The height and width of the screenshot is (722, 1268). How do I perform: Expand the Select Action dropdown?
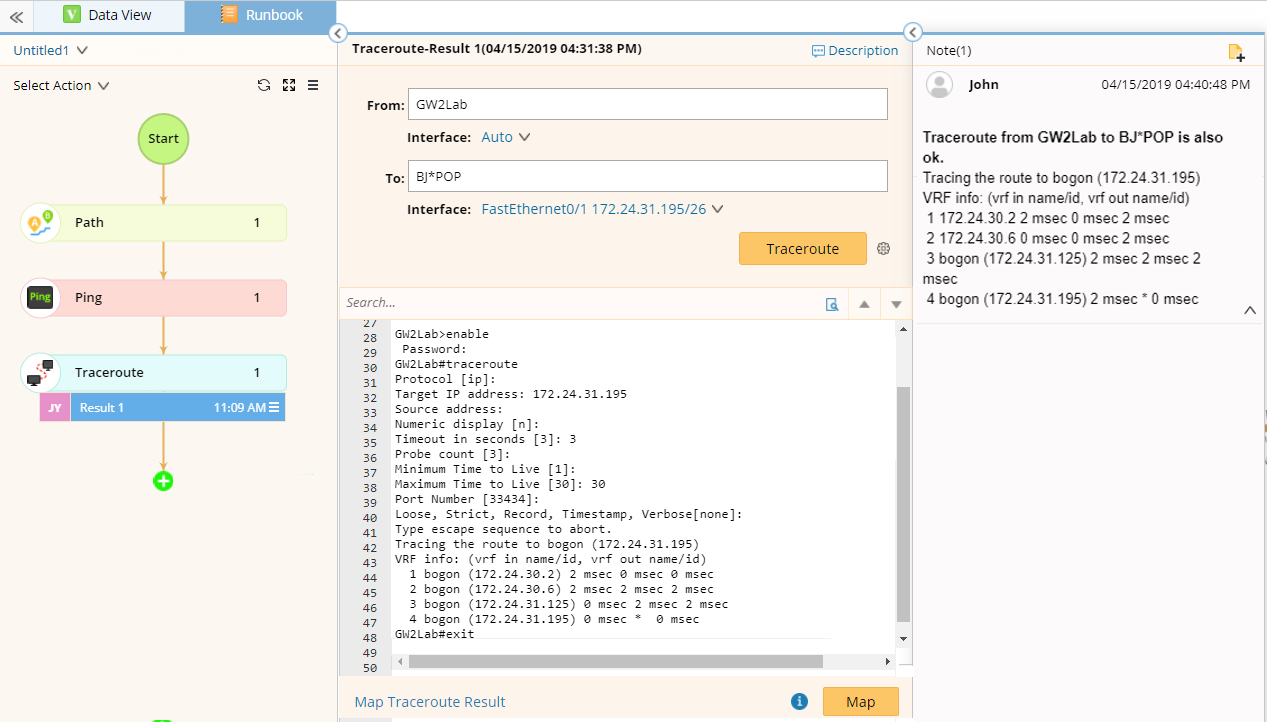click(x=61, y=86)
